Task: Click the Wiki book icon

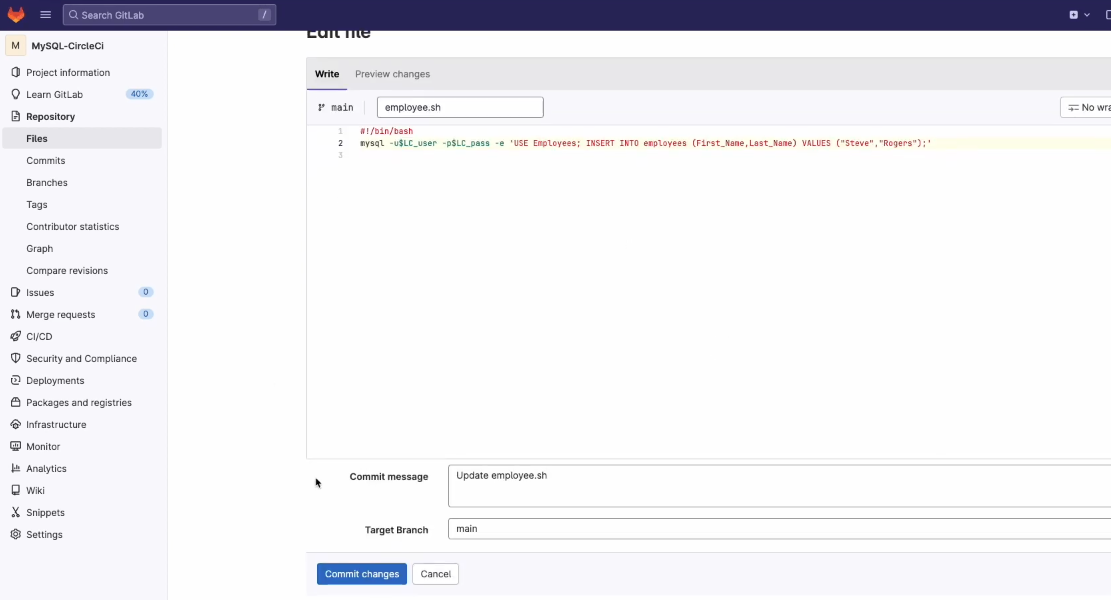Action: (16, 489)
